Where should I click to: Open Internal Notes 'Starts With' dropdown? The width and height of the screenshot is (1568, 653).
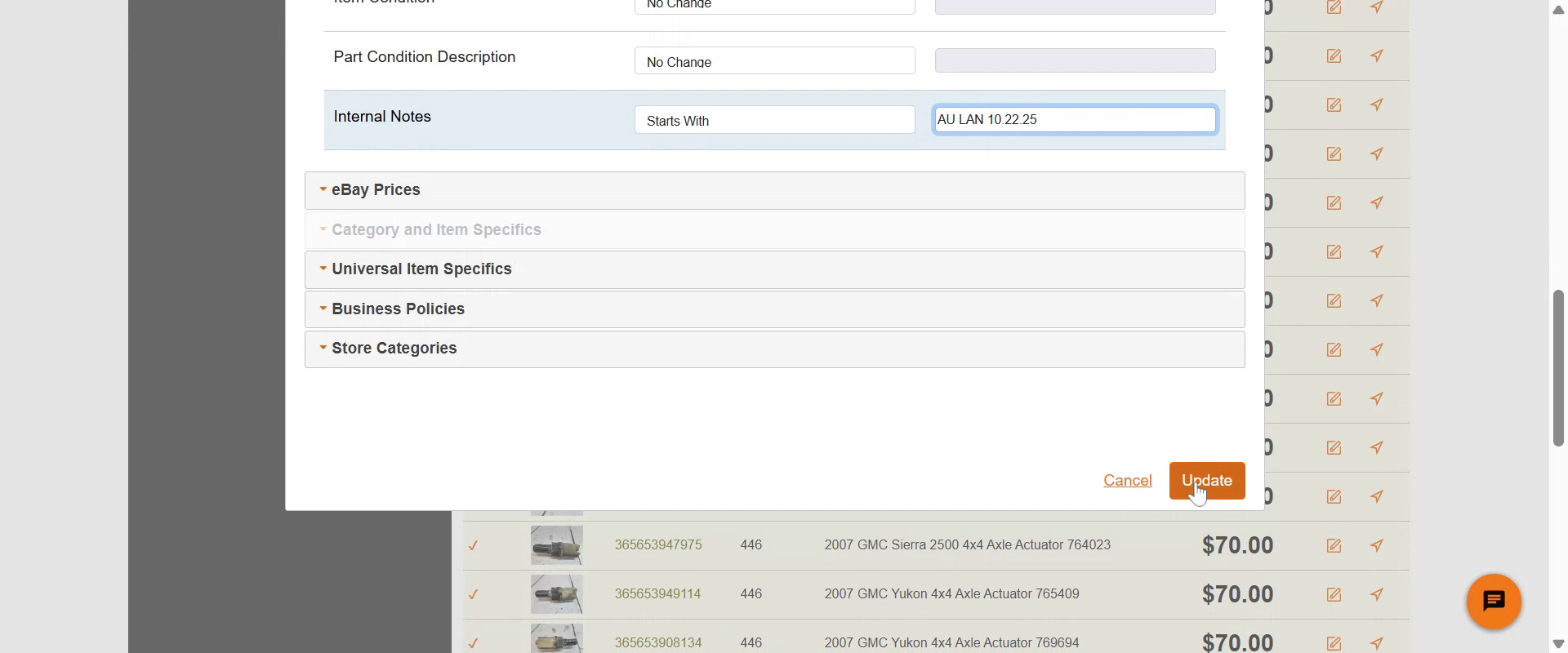(x=774, y=120)
